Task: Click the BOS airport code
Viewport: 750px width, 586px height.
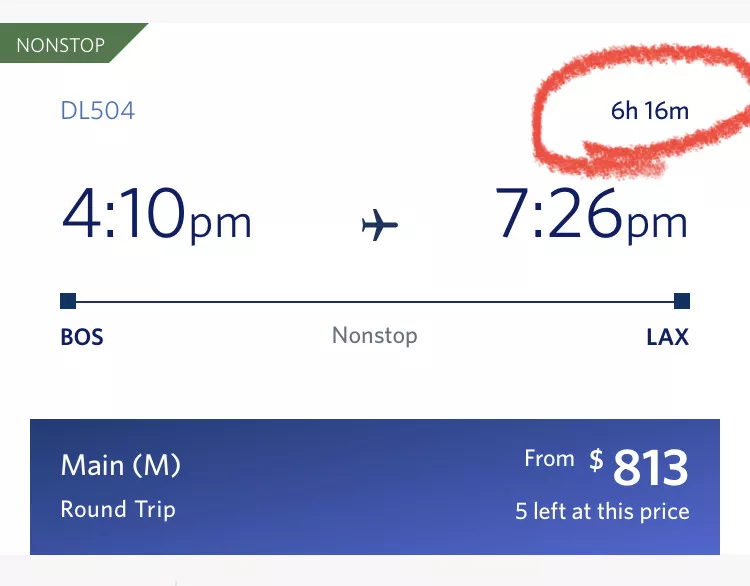Action: (82, 337)
